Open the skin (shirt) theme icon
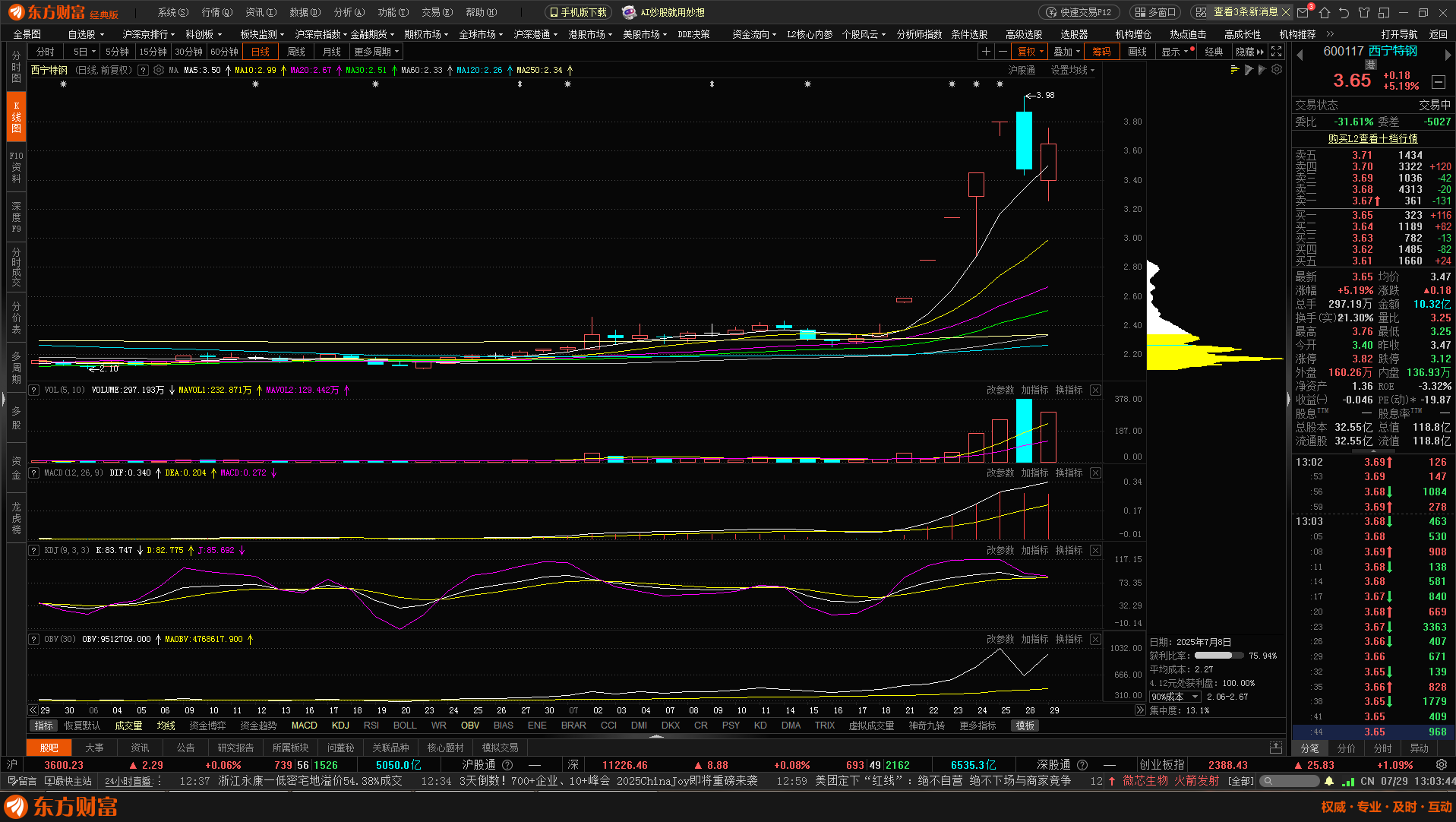Viewport: 1456px width, 822px height. pyautogui.click(x=1364, y=12)
